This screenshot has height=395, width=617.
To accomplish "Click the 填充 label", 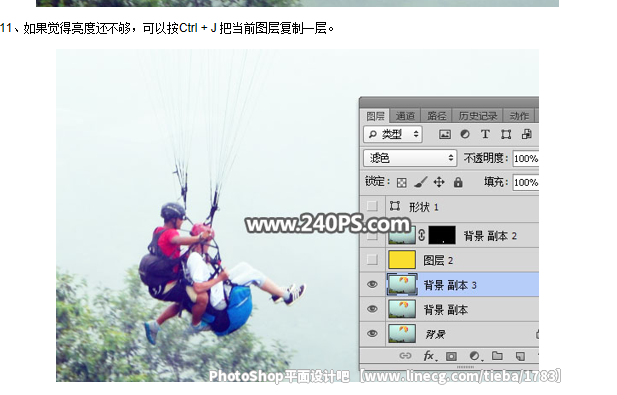I will 496,182.
